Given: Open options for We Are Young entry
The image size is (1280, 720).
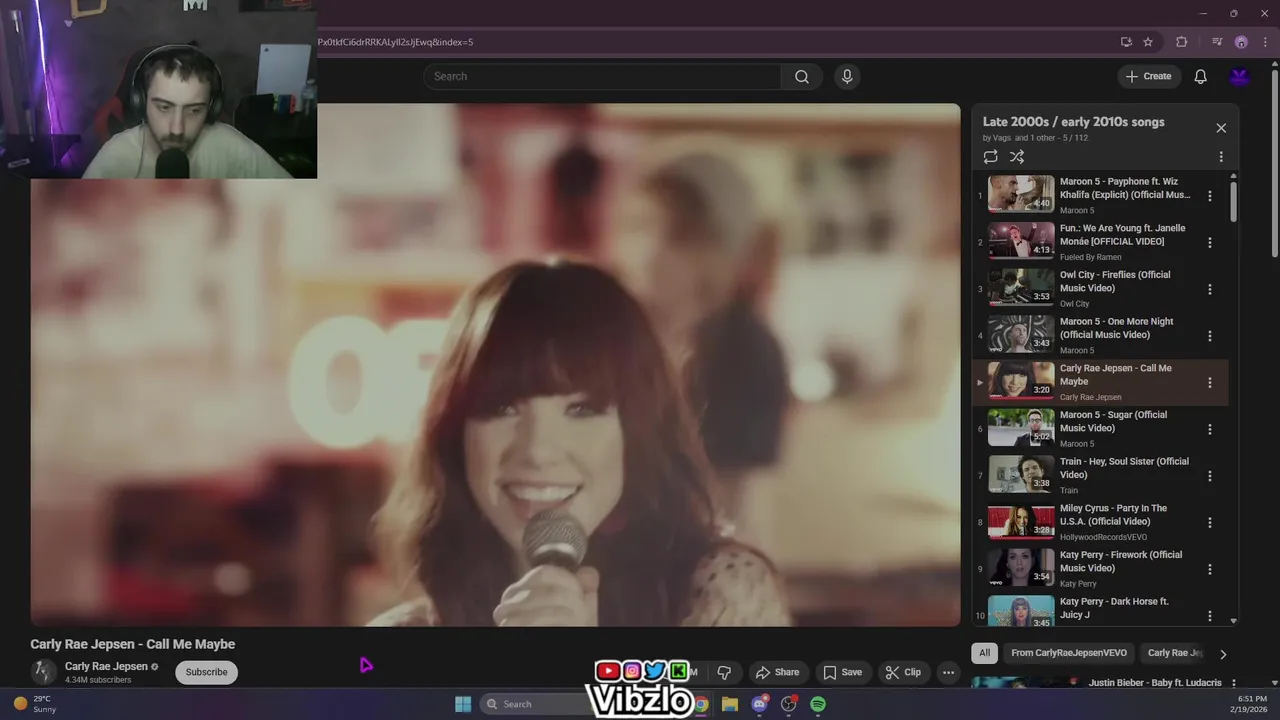Looking at the screenshot, I should coord(1210,242).
